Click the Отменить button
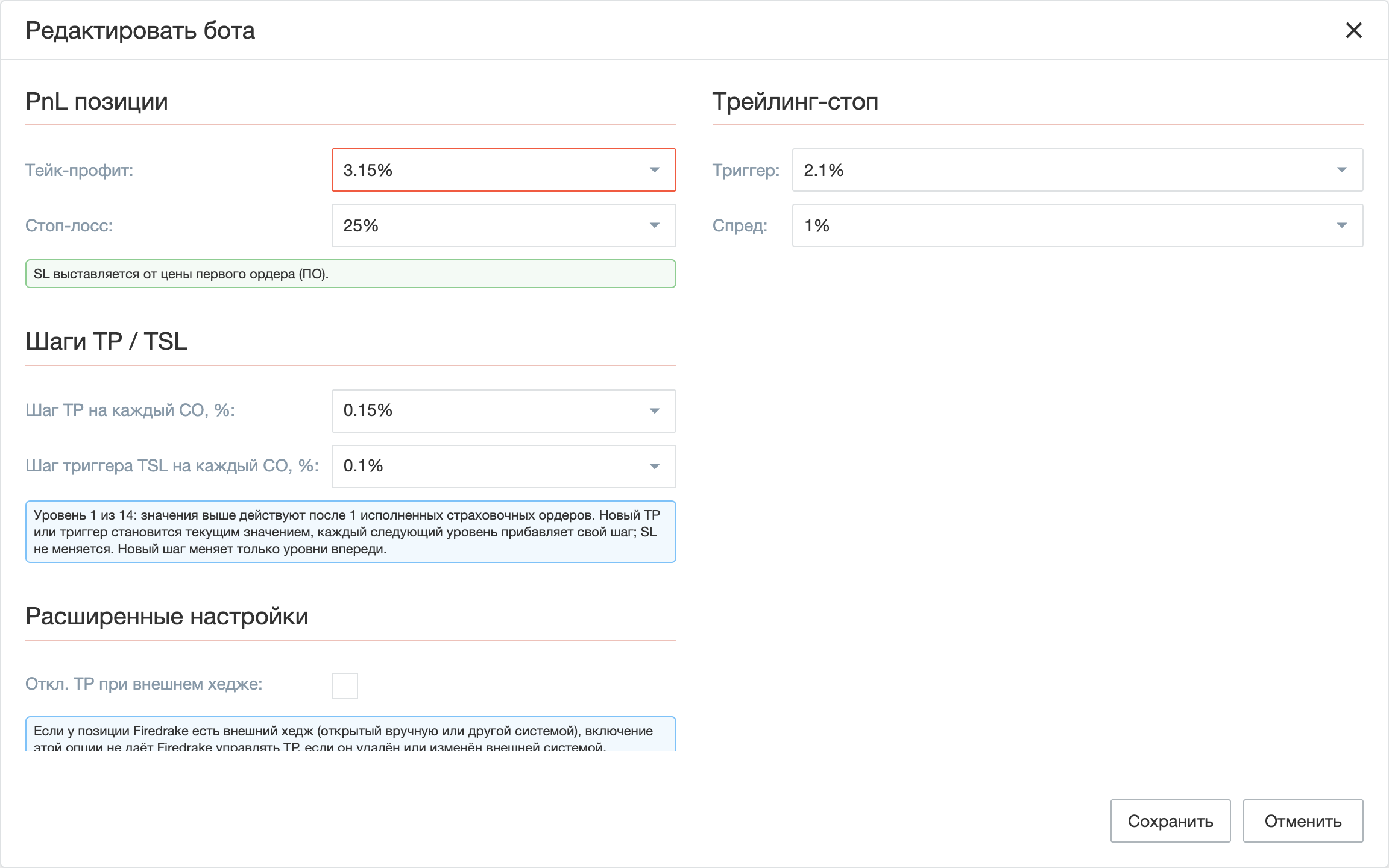 point(1303,821)
